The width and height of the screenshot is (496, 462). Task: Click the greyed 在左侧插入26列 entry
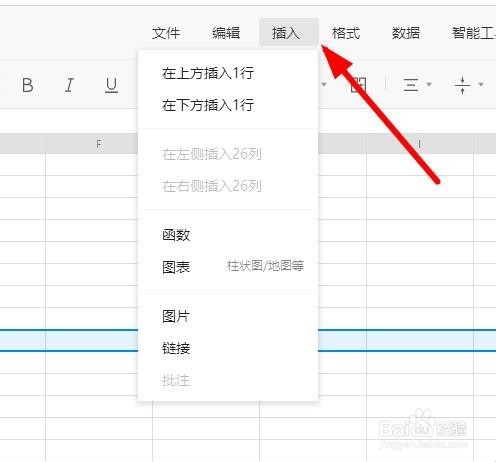(x=228, y=154)
